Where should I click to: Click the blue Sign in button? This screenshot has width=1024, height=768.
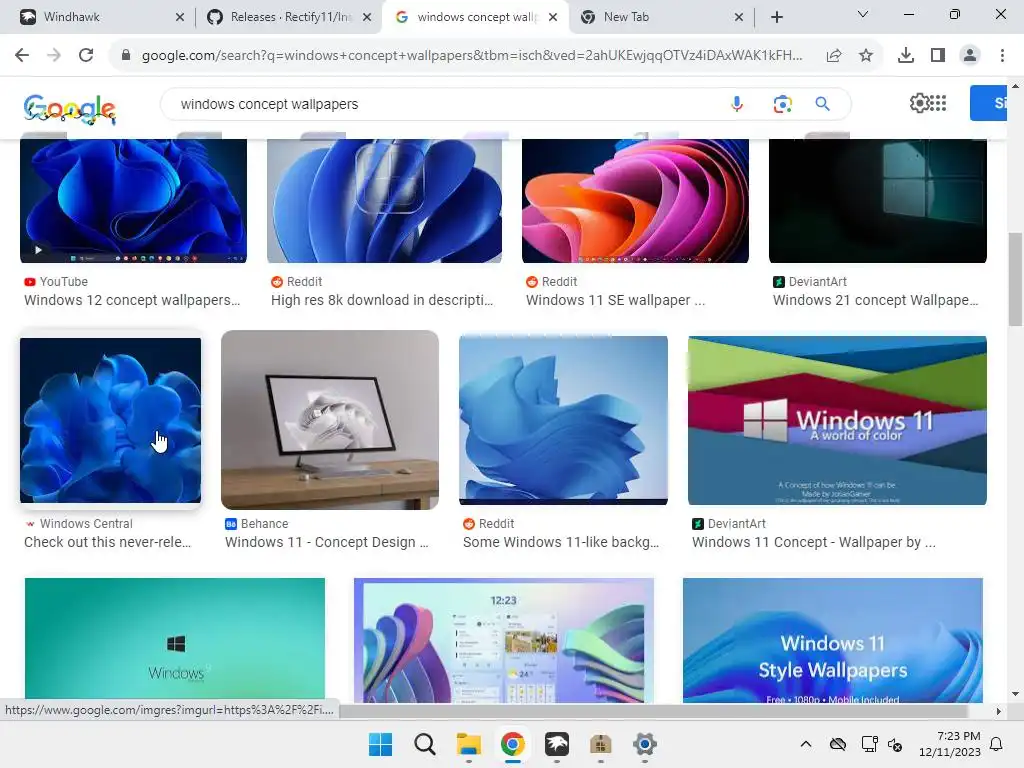pyautogui.click(x=988, y=103)
